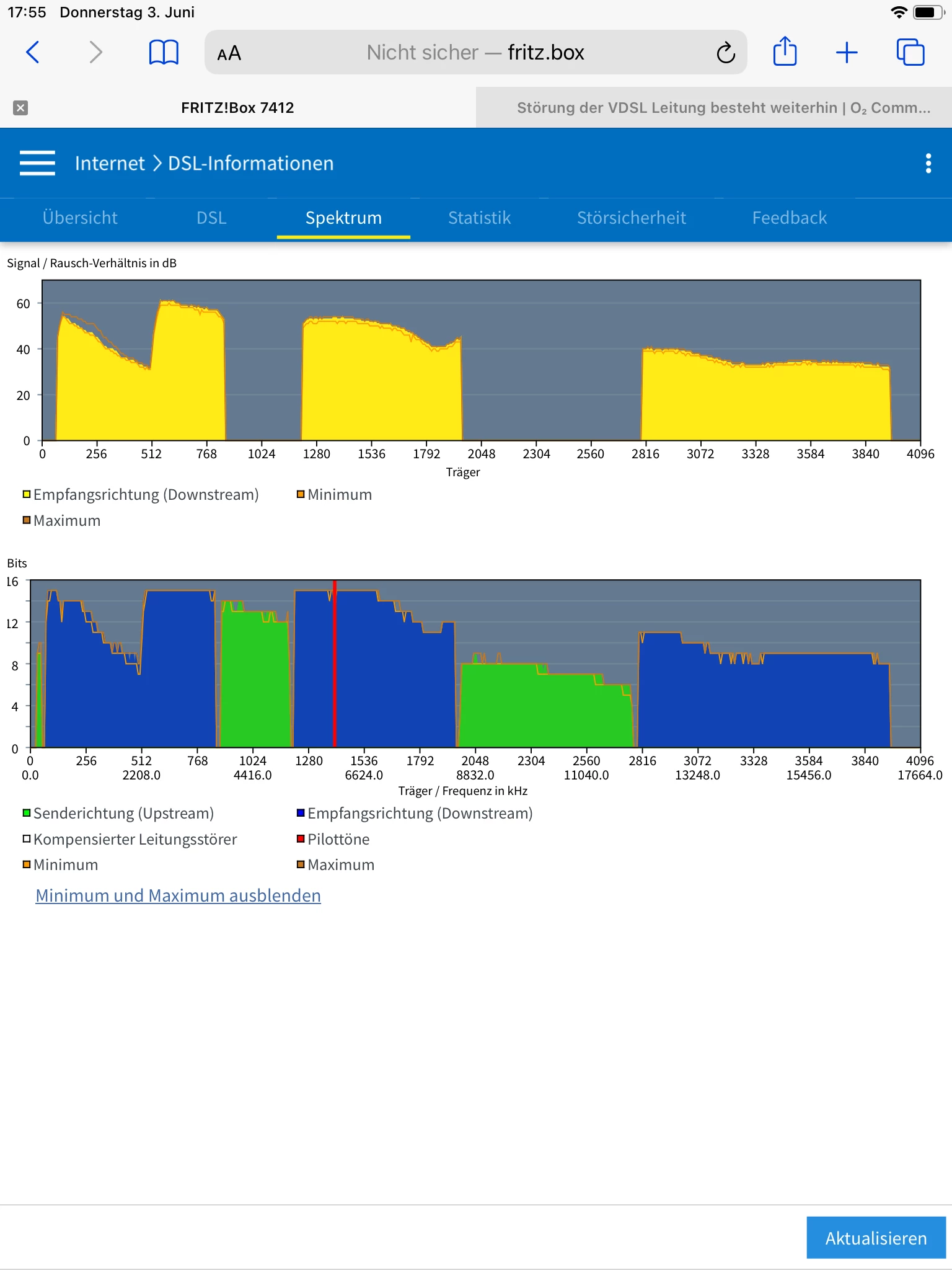Click Minimum und Maximum ausblenden link

pos(178,895)
